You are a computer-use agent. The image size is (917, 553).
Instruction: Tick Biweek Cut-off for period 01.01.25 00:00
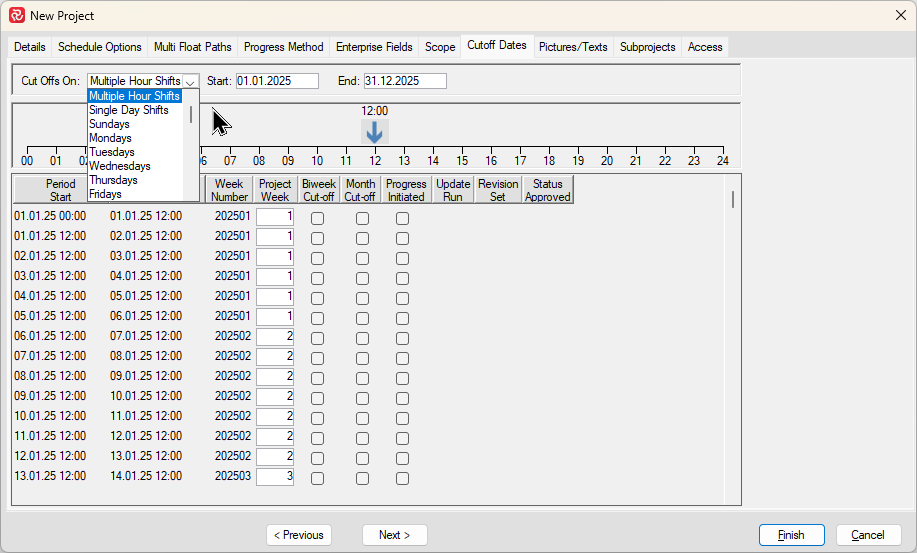318,219
